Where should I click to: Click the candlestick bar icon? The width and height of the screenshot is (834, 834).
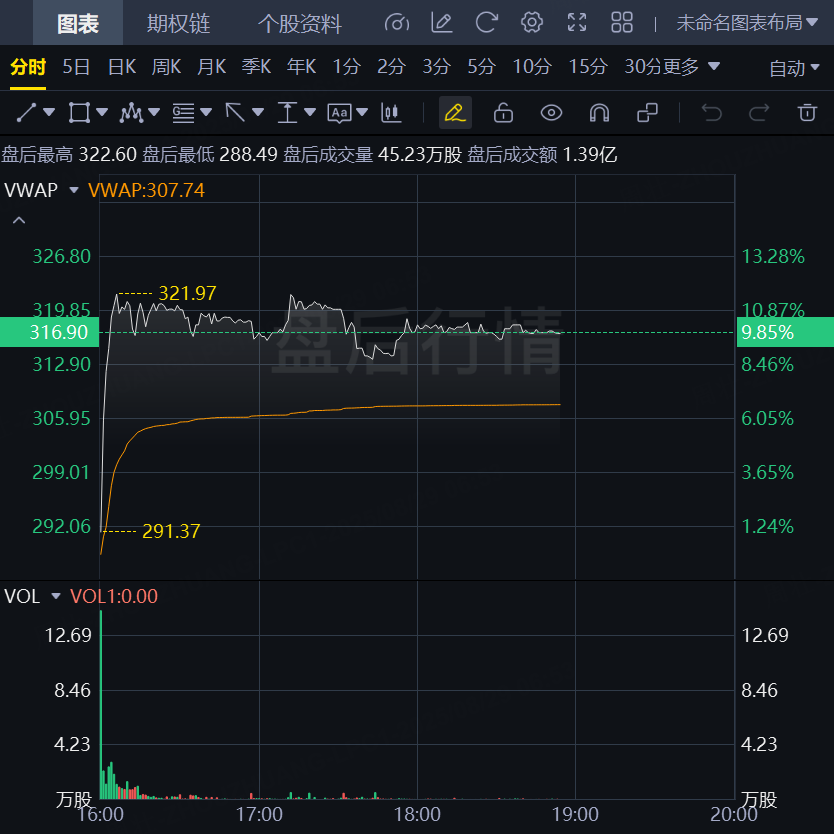coord(391,113)
